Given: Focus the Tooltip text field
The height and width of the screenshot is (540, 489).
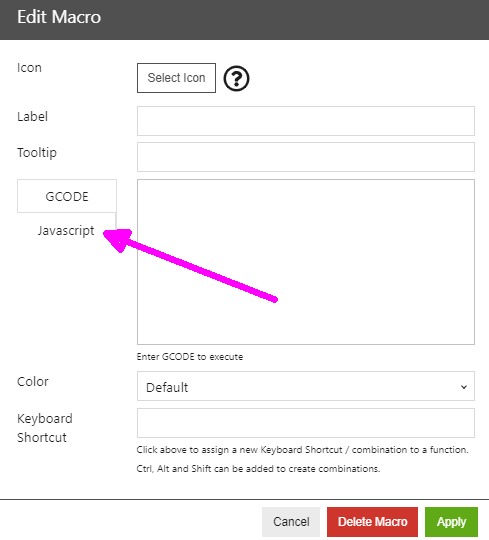Looking at the screenshot, I should (306, 157).
